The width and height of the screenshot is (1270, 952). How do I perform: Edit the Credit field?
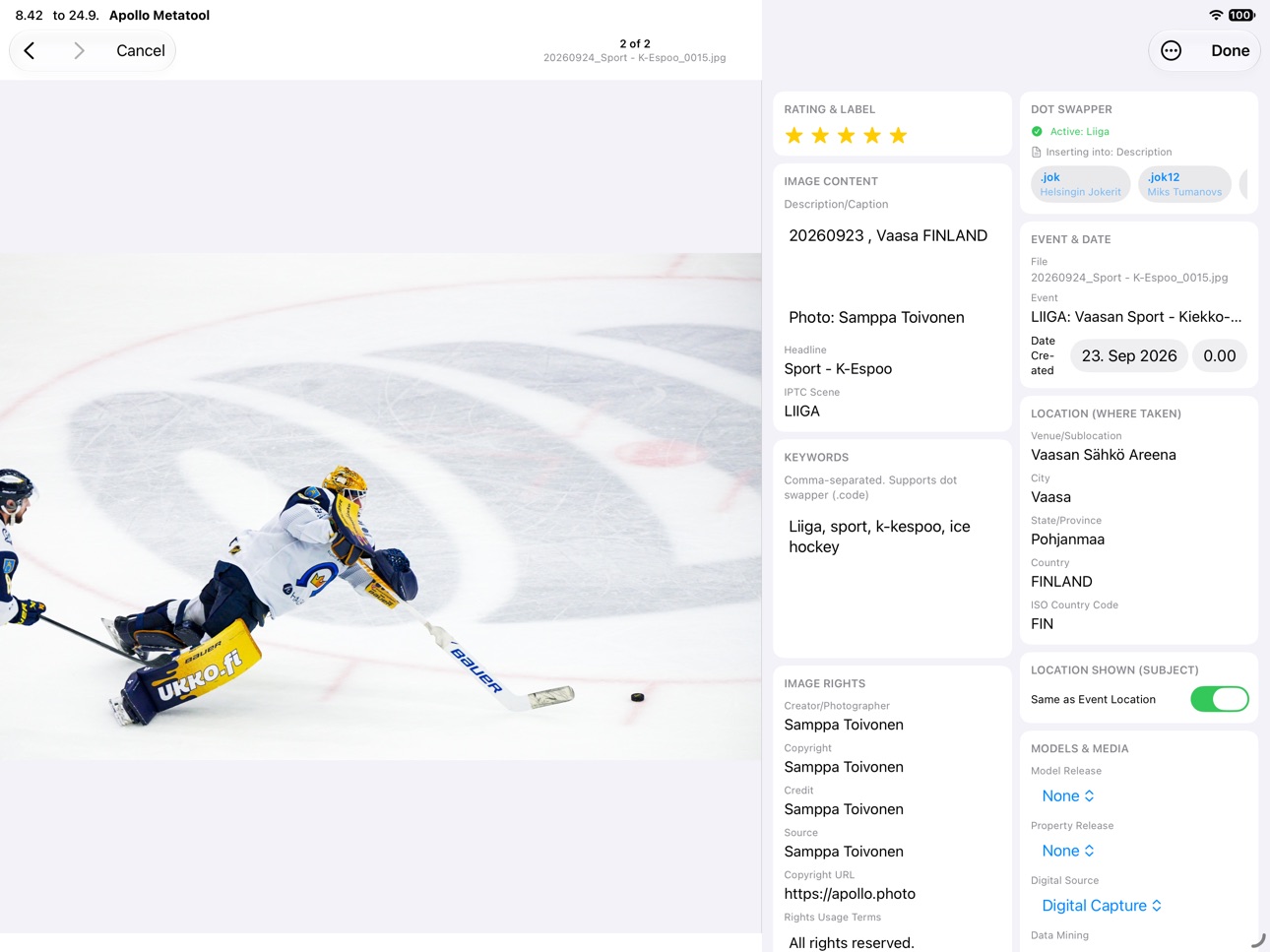tap(892, 809)
